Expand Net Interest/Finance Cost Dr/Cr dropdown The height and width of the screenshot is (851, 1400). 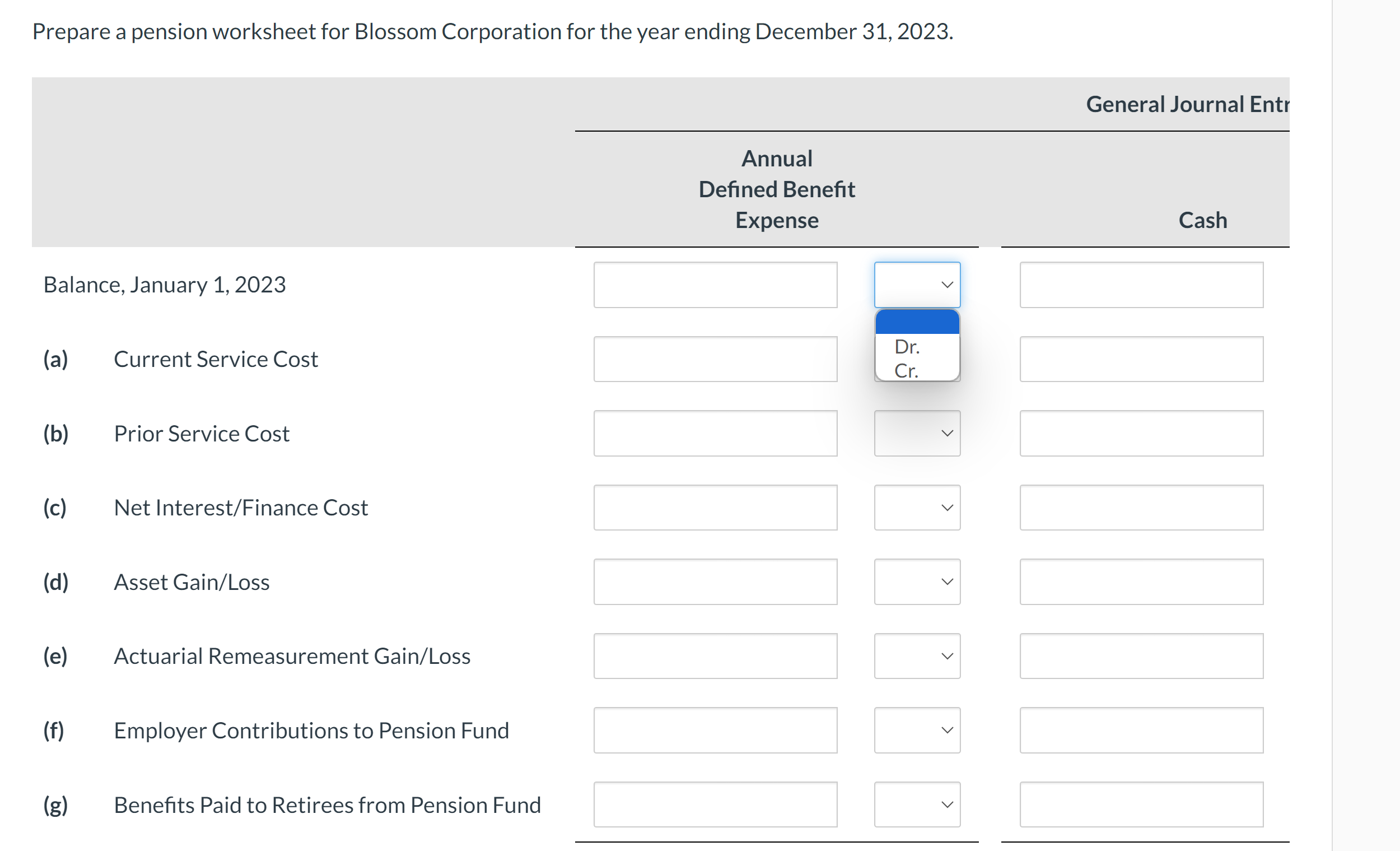(917, 507)
